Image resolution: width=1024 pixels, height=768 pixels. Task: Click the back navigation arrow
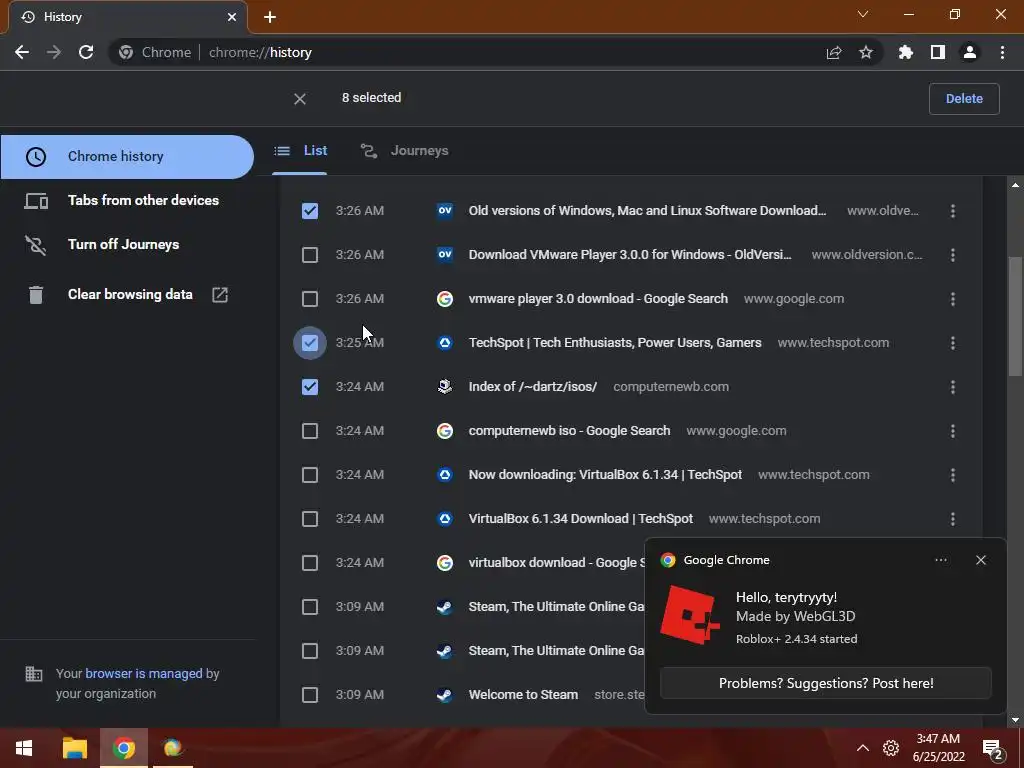tap(22, 52)
